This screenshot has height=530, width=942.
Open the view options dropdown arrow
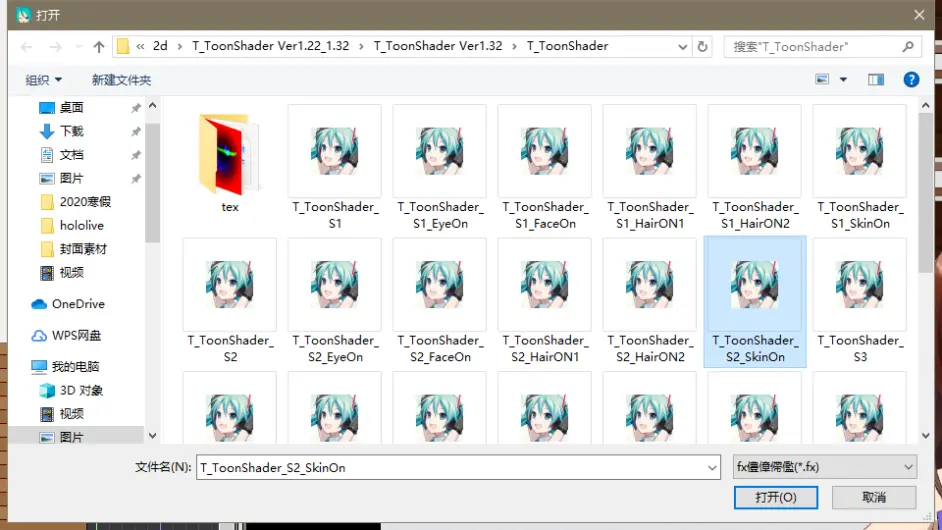(843, 79)
